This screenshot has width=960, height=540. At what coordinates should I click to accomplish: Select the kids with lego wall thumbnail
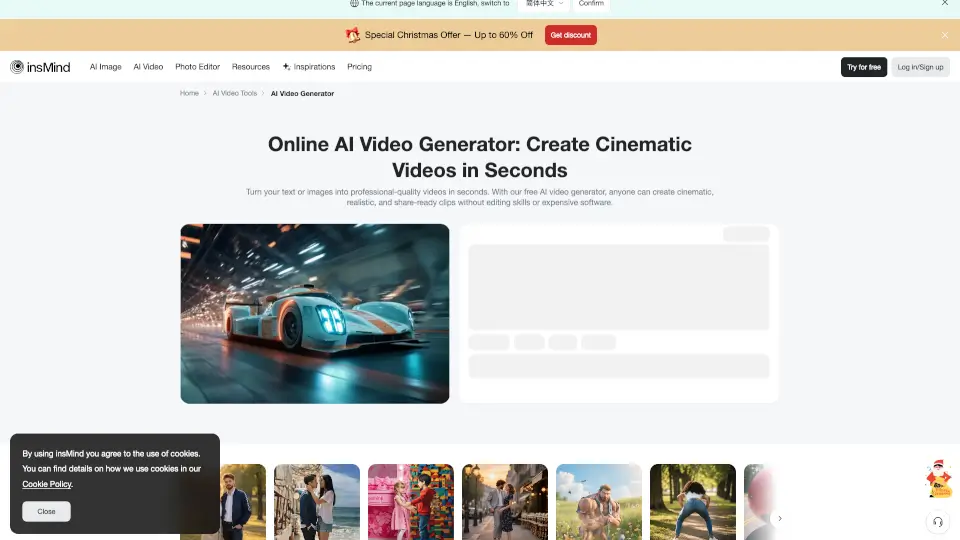(x=411, y=502)
